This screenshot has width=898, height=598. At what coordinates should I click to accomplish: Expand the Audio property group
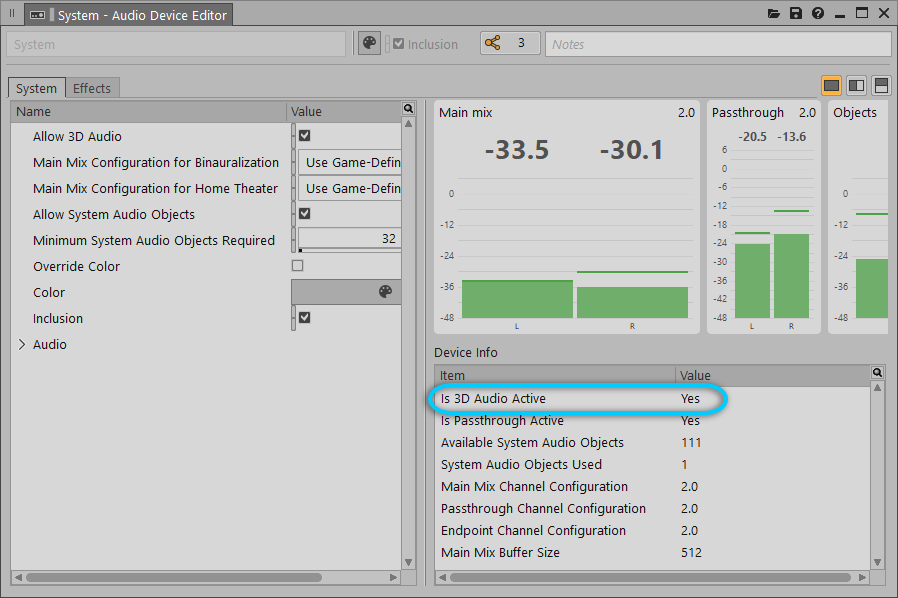[x=22, y=344]
